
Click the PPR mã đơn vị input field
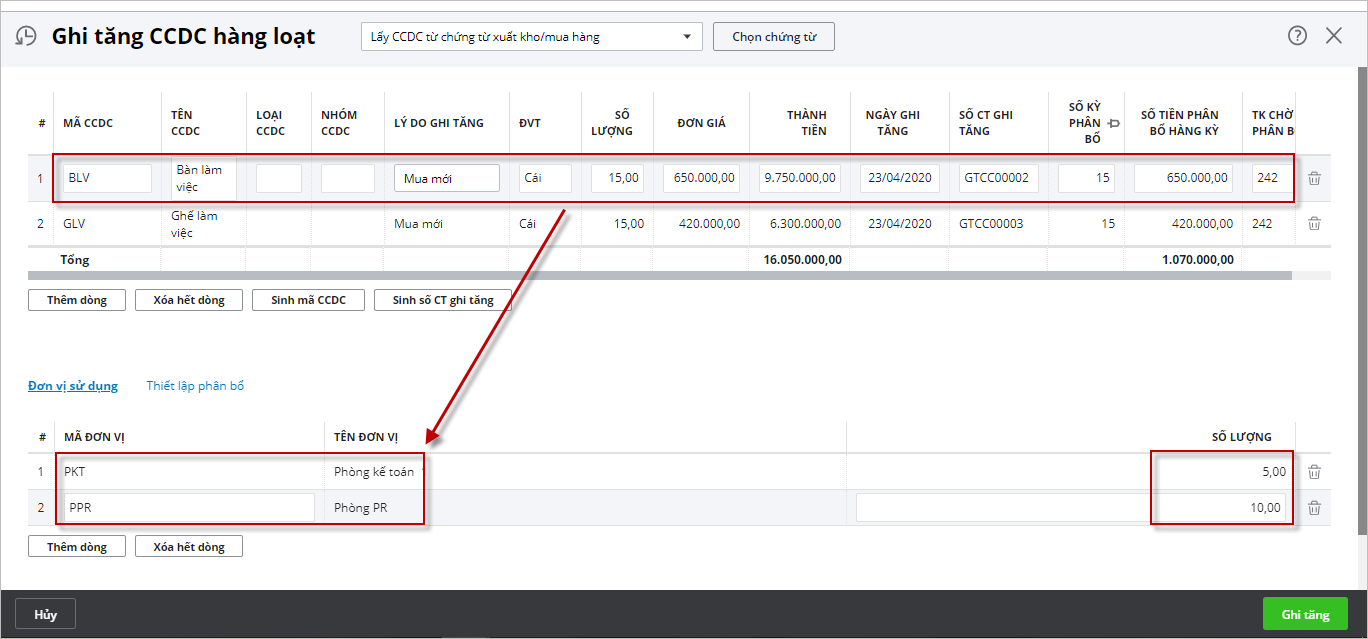pos(189,508)
